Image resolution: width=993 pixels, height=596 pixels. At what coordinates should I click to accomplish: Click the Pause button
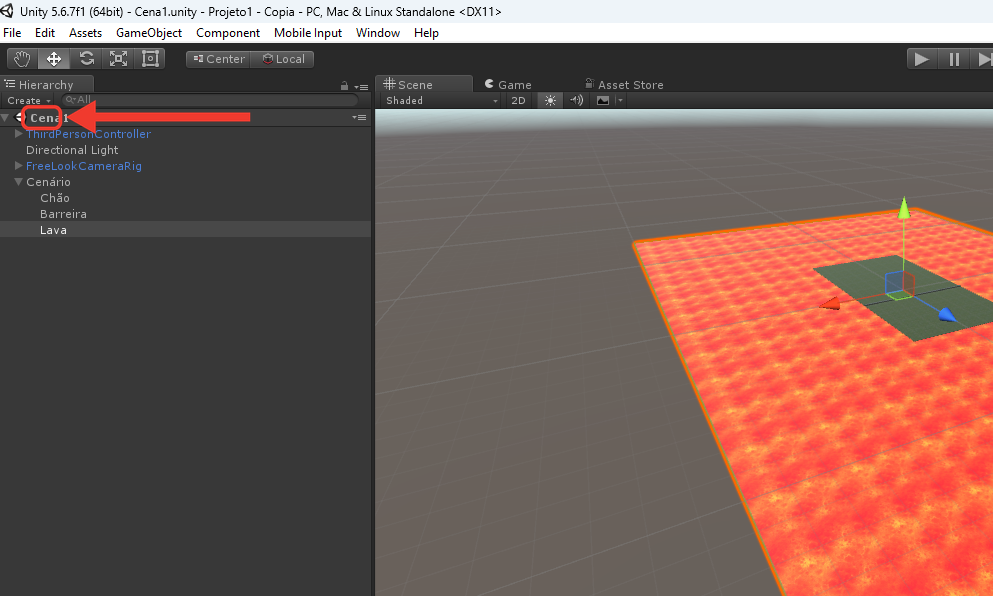click(954, 59)
